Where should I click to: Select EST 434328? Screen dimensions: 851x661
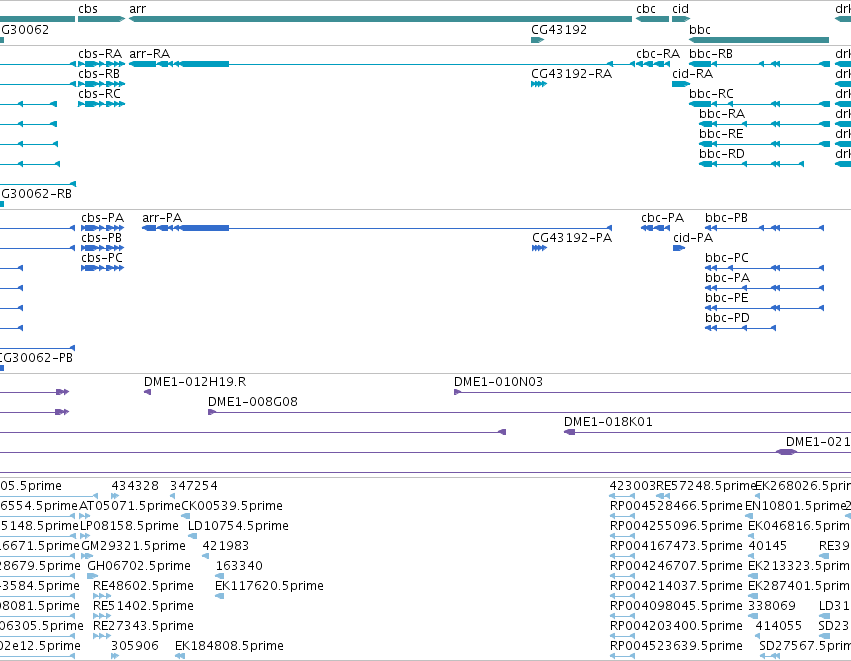[x=135, y=486]
